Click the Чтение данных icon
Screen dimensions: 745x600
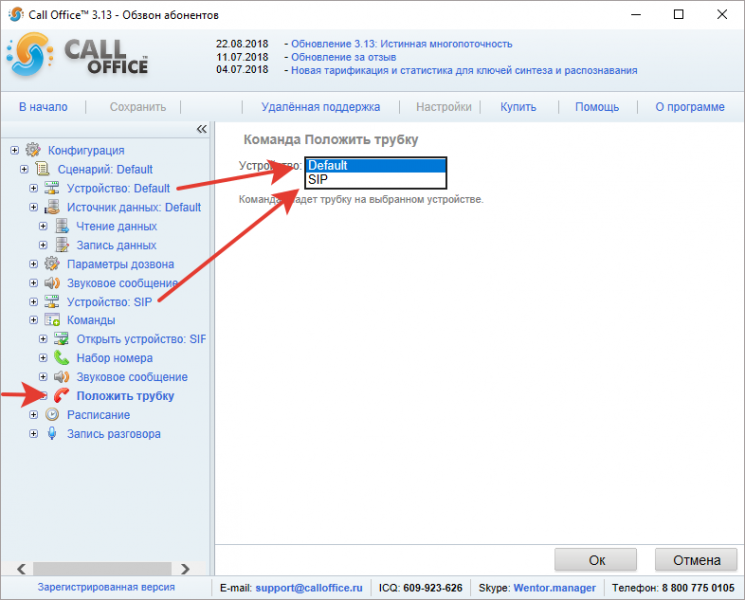tap(62, 226)
